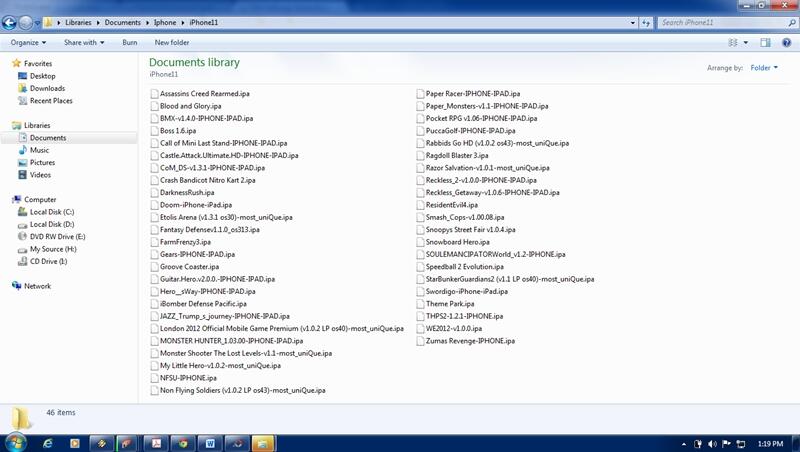Select Favorites in navigation pane
800x452 pixels.
(32, 64)
